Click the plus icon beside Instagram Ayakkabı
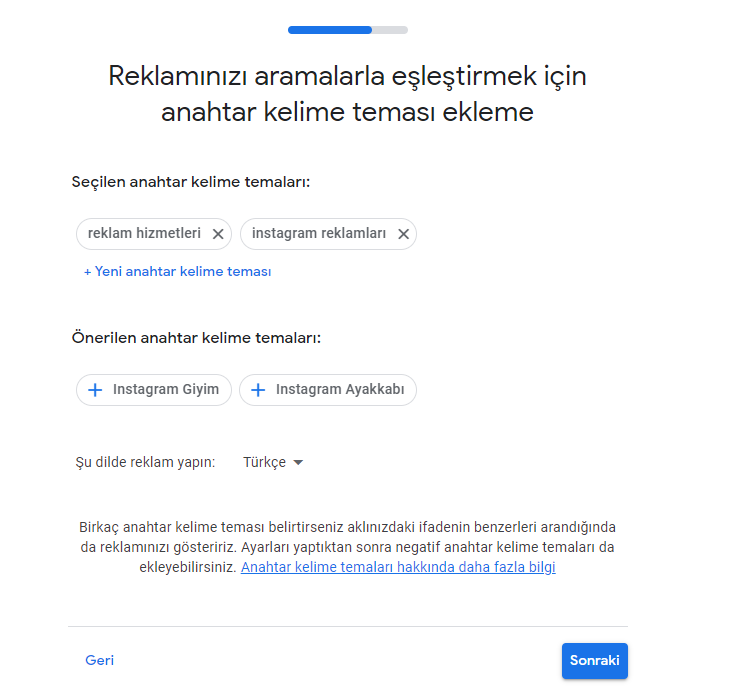This screenshot has height=697, width=742. [258, 390]
